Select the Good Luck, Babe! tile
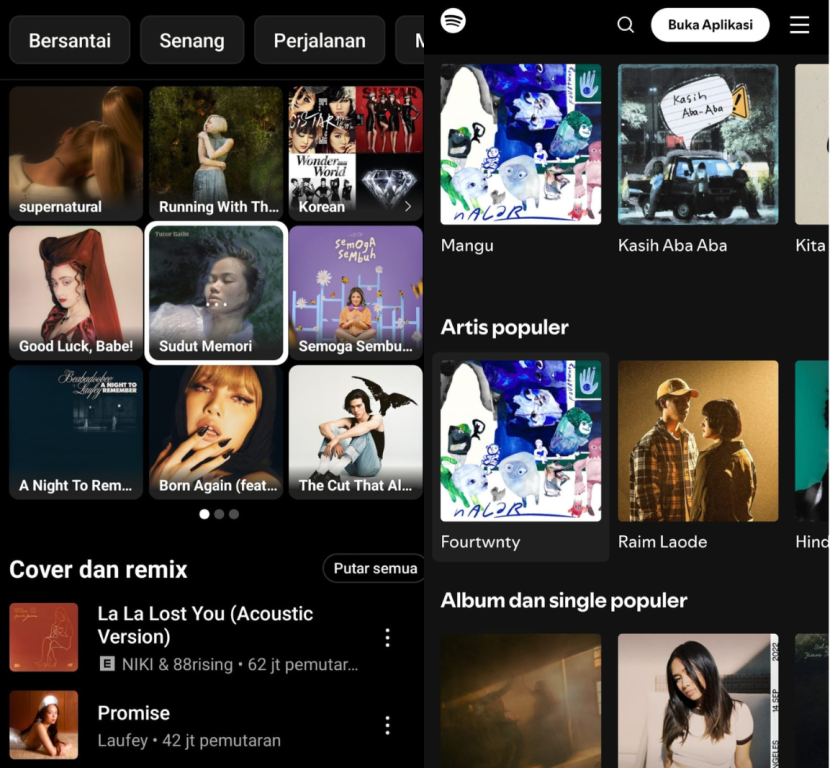 tap(76, 293)
